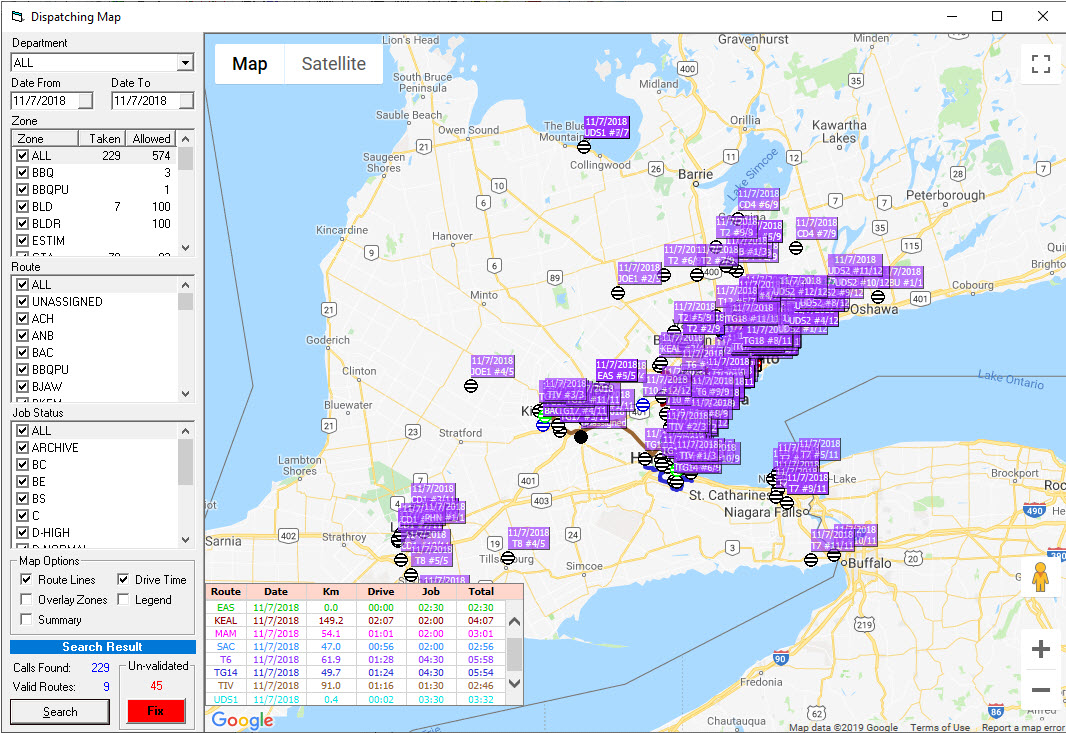This screenshot has width=1066, height=733.
Task: Switch to the Satellite view tab
Action: click(x=334, y=64)
